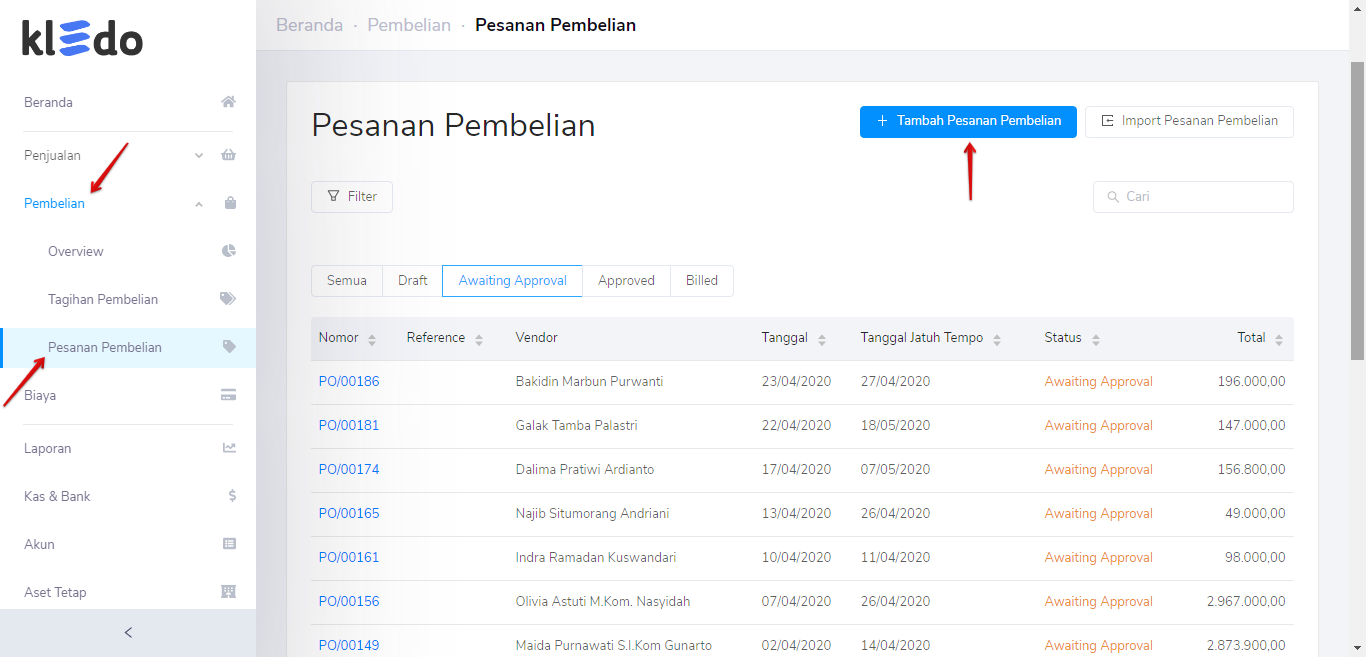Click the Tambah Pesanan Pembelian button
Viewport: 1366px width, 657px height.
coord(967,121)
